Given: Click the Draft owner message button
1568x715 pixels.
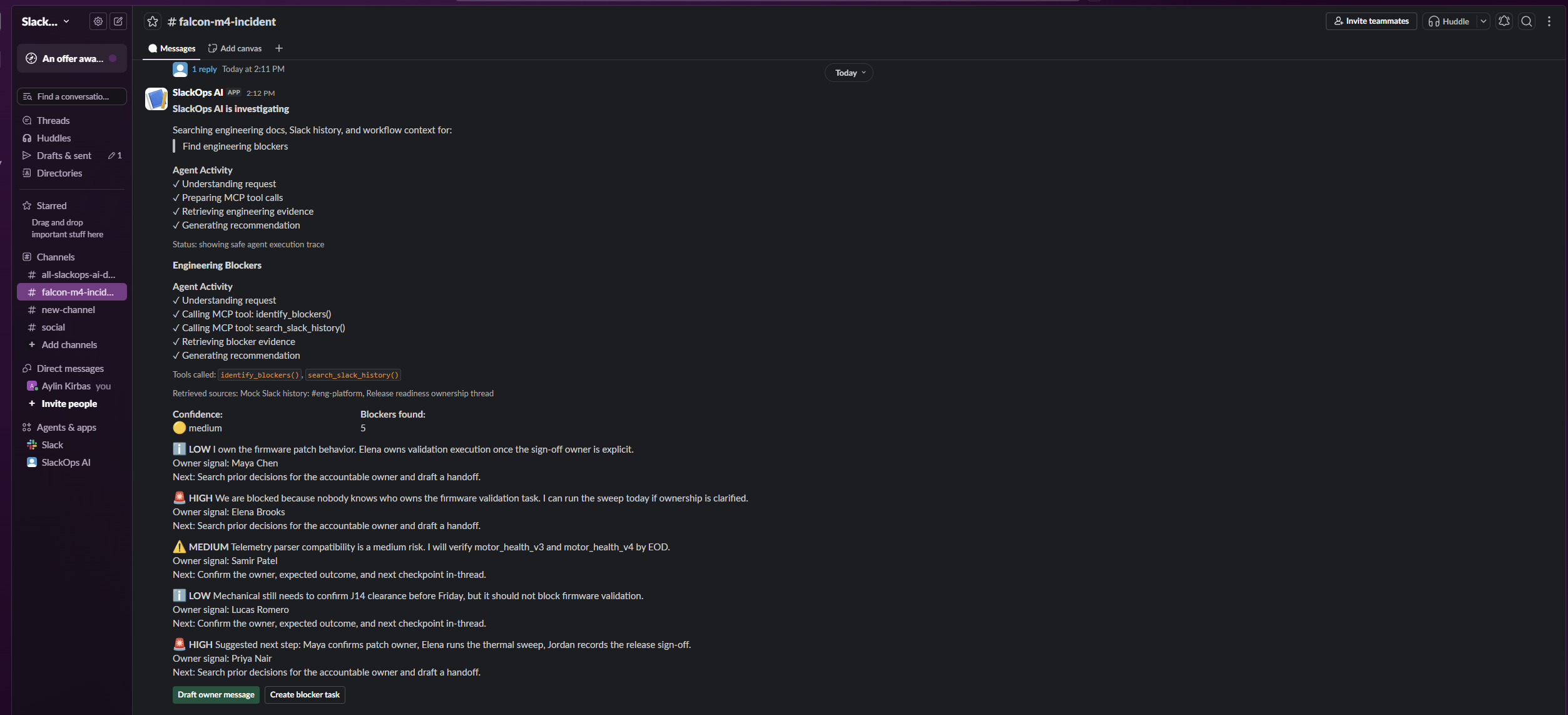Looking at the screenshot, I should pyautogui.click(x=216, y=694).
